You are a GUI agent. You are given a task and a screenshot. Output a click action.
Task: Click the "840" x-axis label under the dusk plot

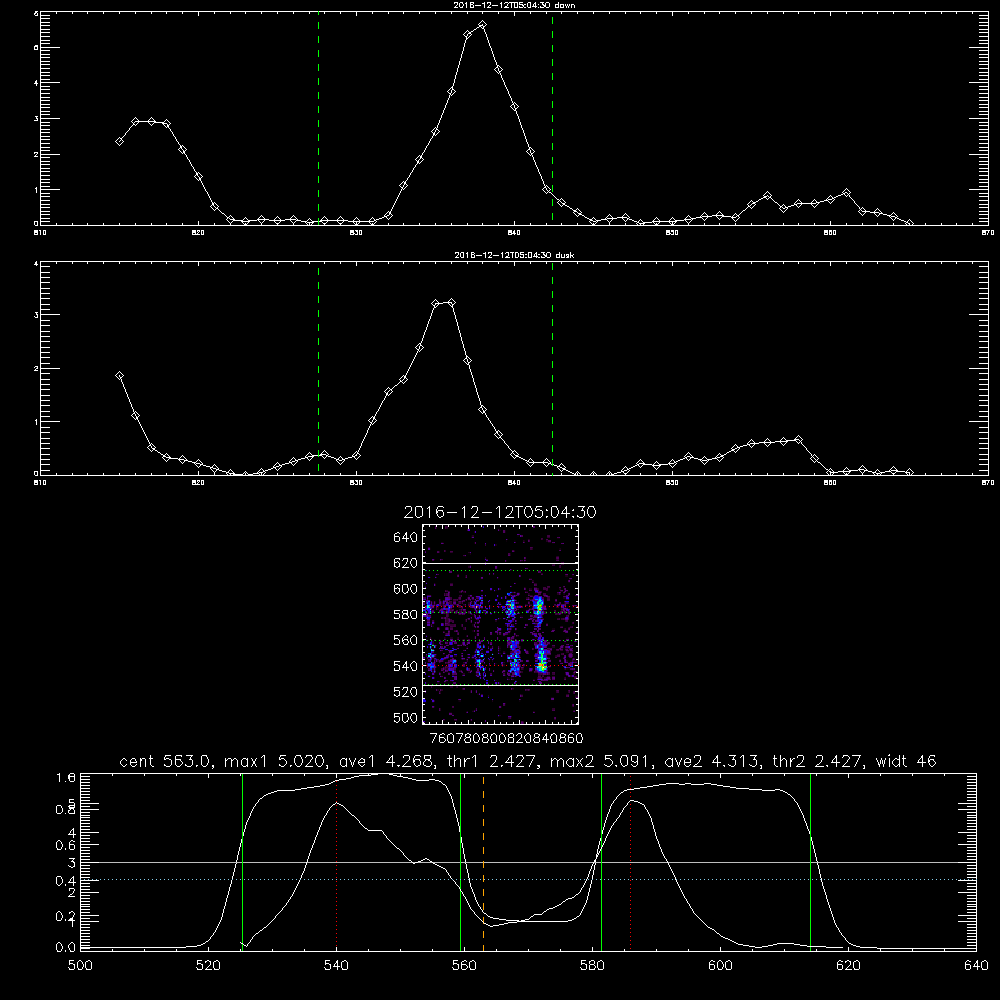[x=514, y=483]
